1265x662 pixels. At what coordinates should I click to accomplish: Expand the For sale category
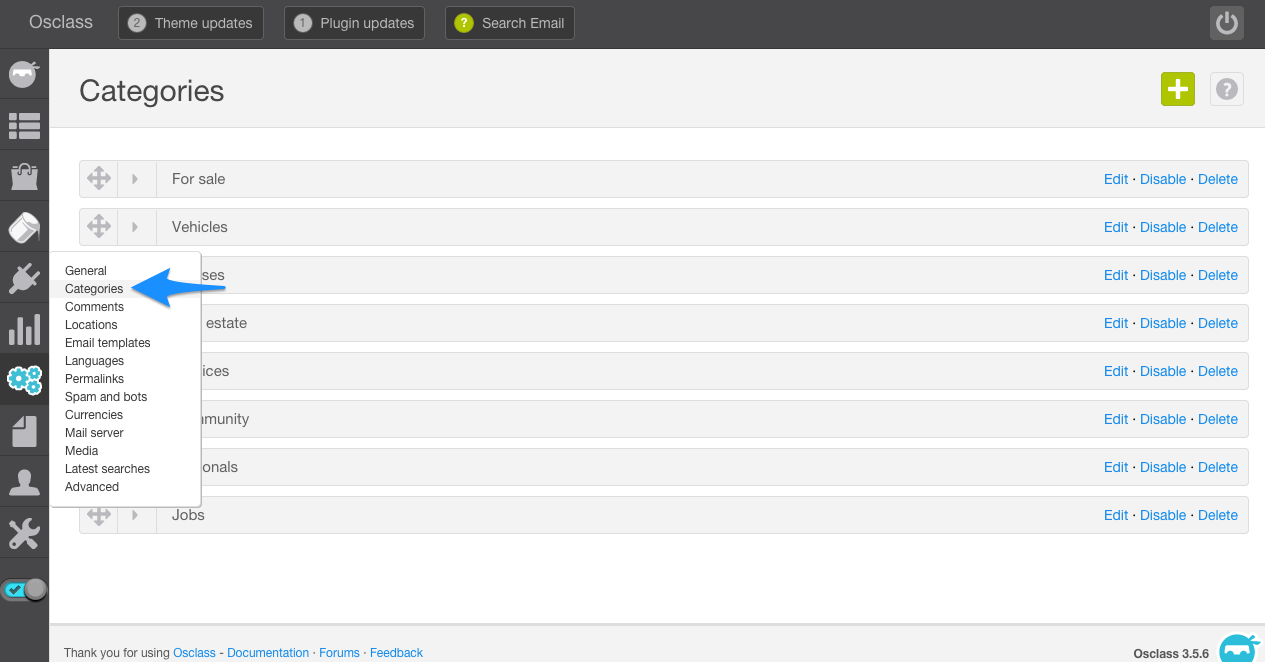click(135, 179)
